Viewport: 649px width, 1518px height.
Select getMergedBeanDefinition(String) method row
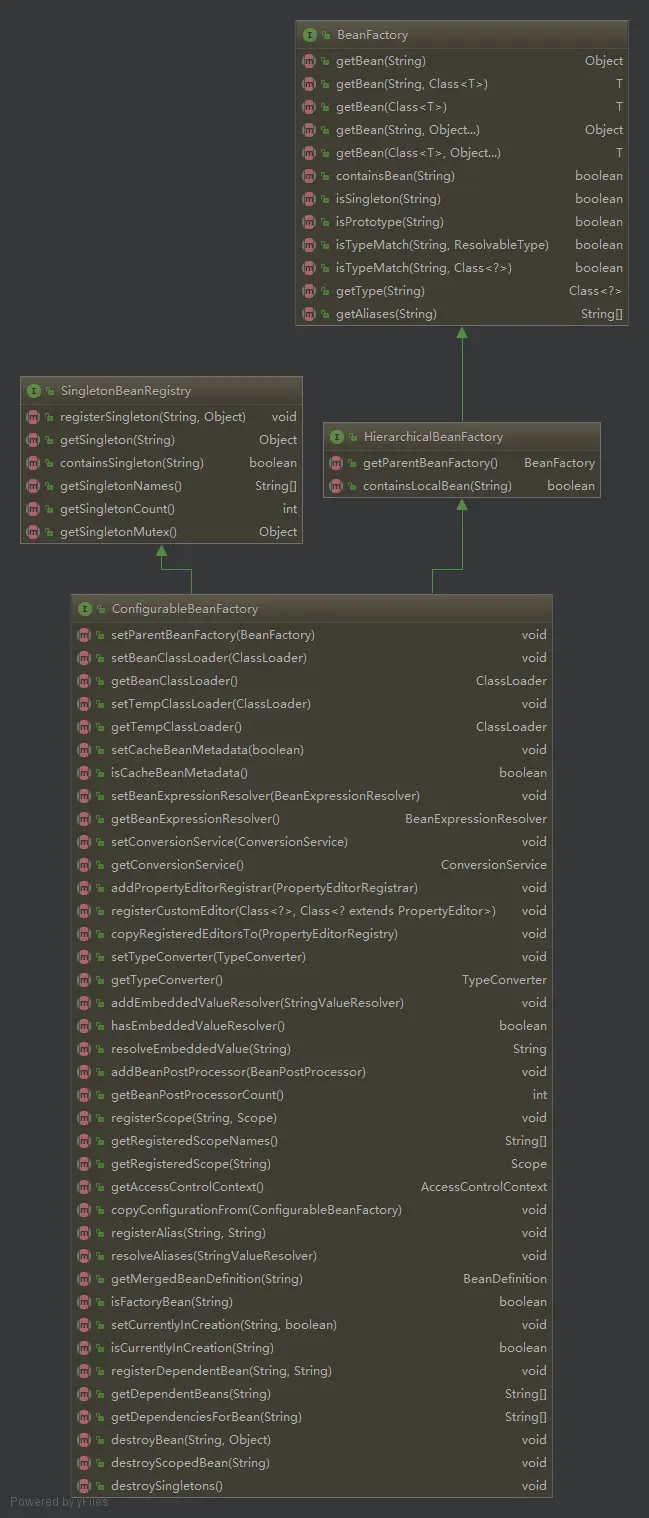coord(312,1279)
